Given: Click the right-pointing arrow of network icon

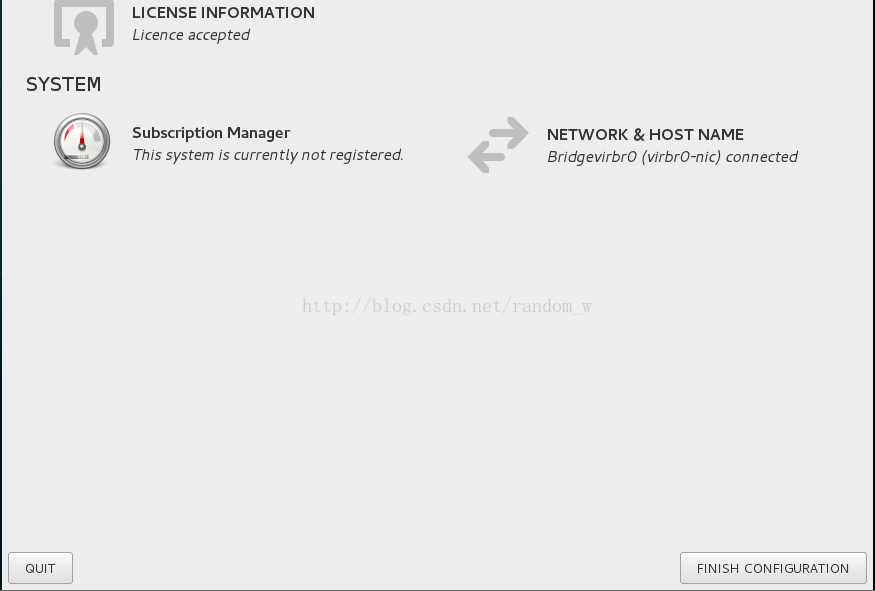Looking at the screenshot, I should coord(509,132).
